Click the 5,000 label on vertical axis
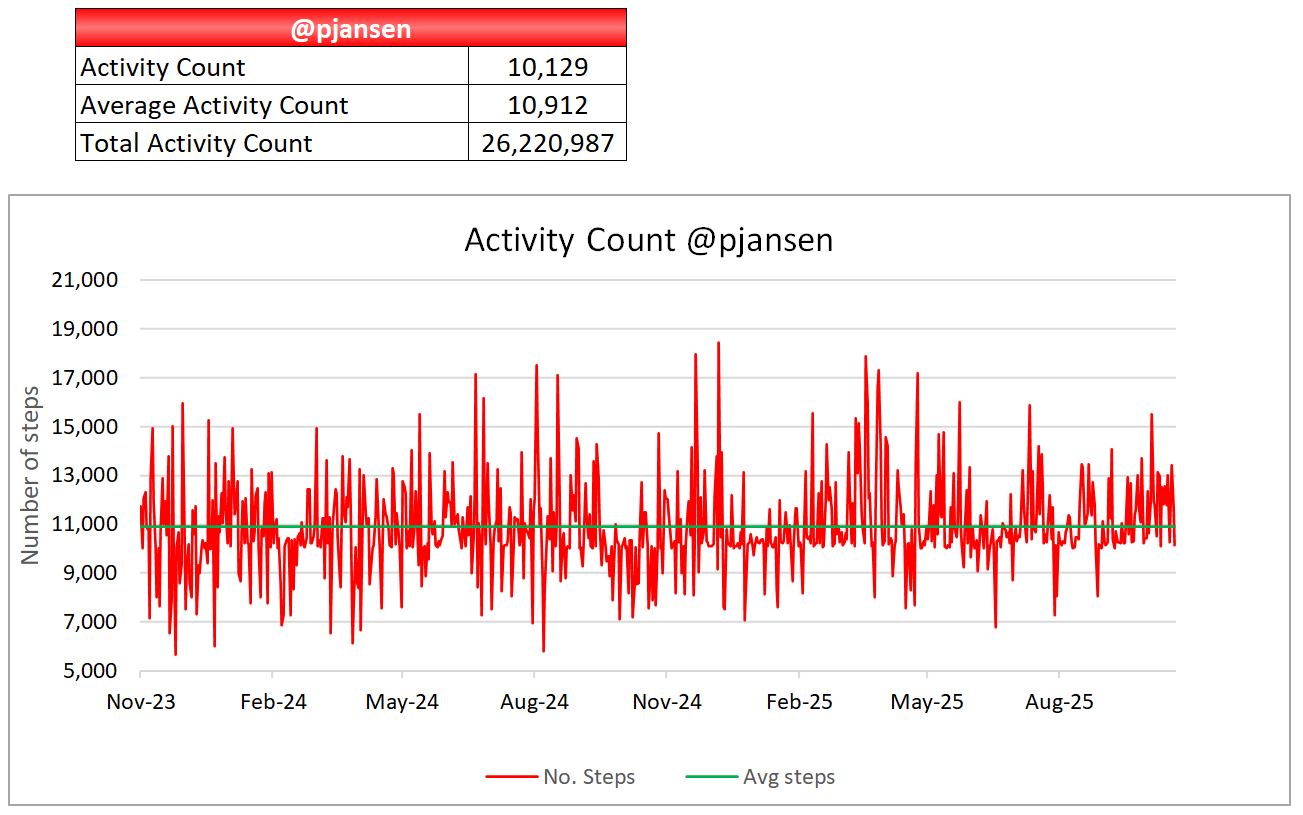The width and height of the screenshot is (1303, 815). coord(89,671)
